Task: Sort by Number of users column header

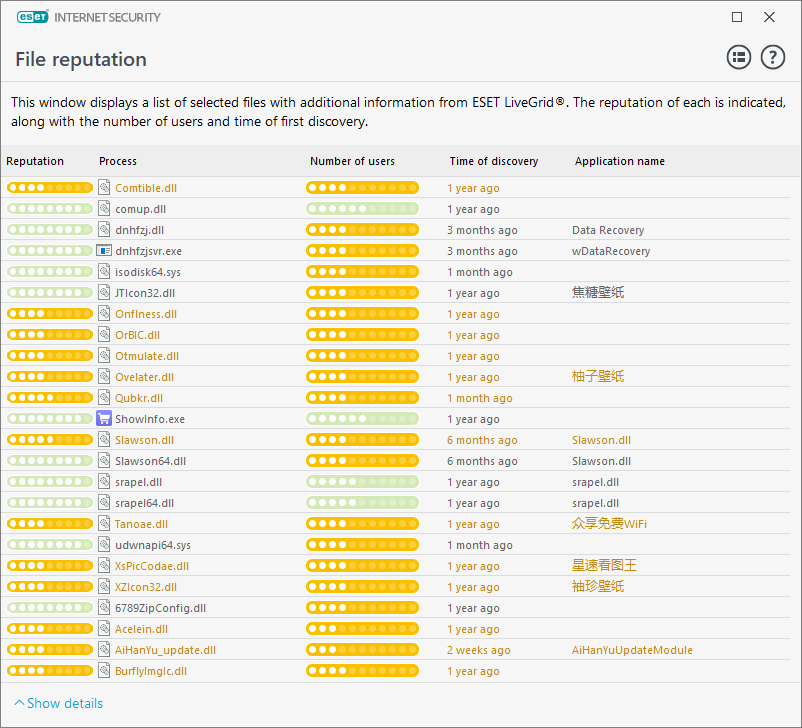Action: tap(352, 161)
